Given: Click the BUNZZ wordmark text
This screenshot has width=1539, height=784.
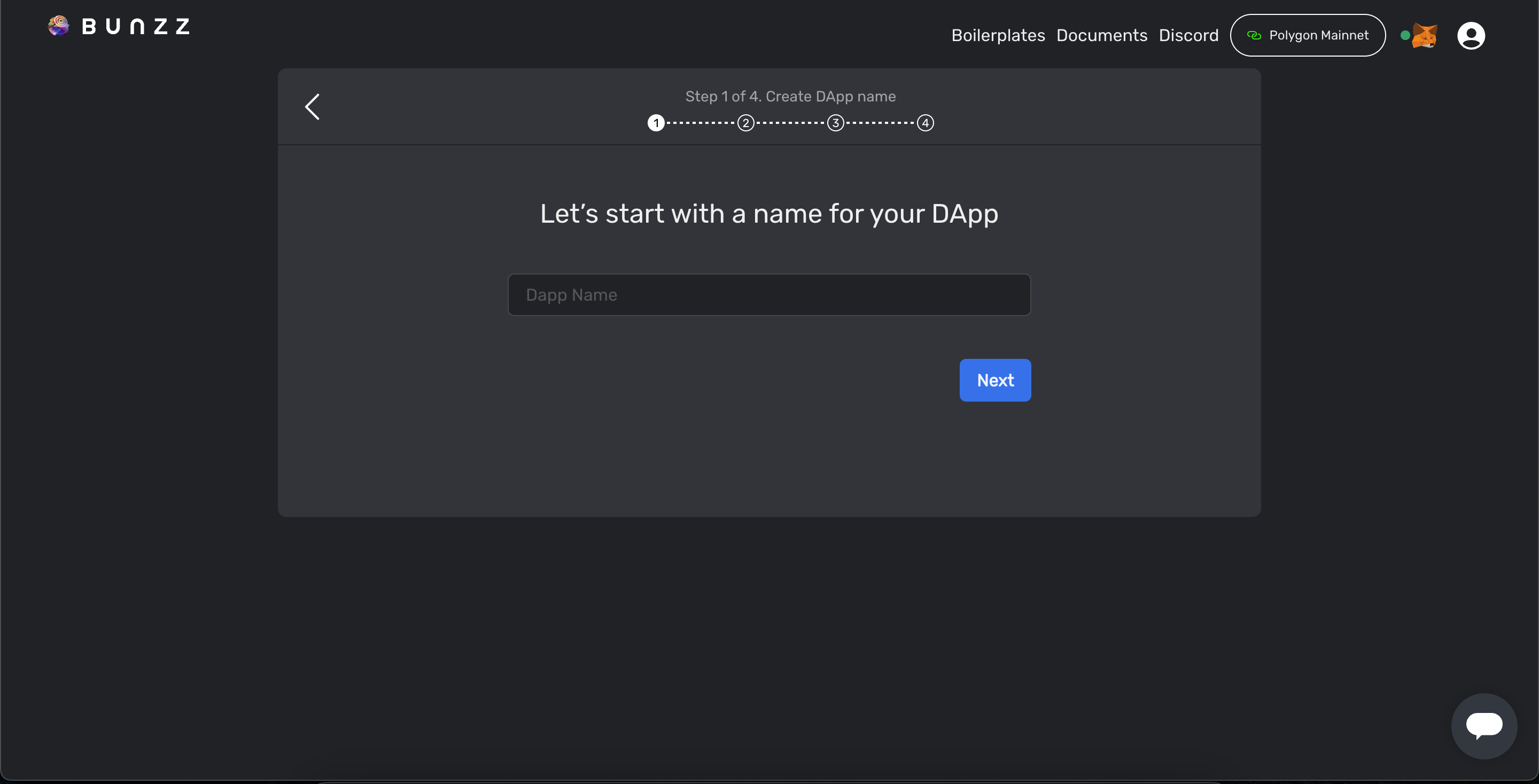Looking at the screenshot, I should 136,26.
